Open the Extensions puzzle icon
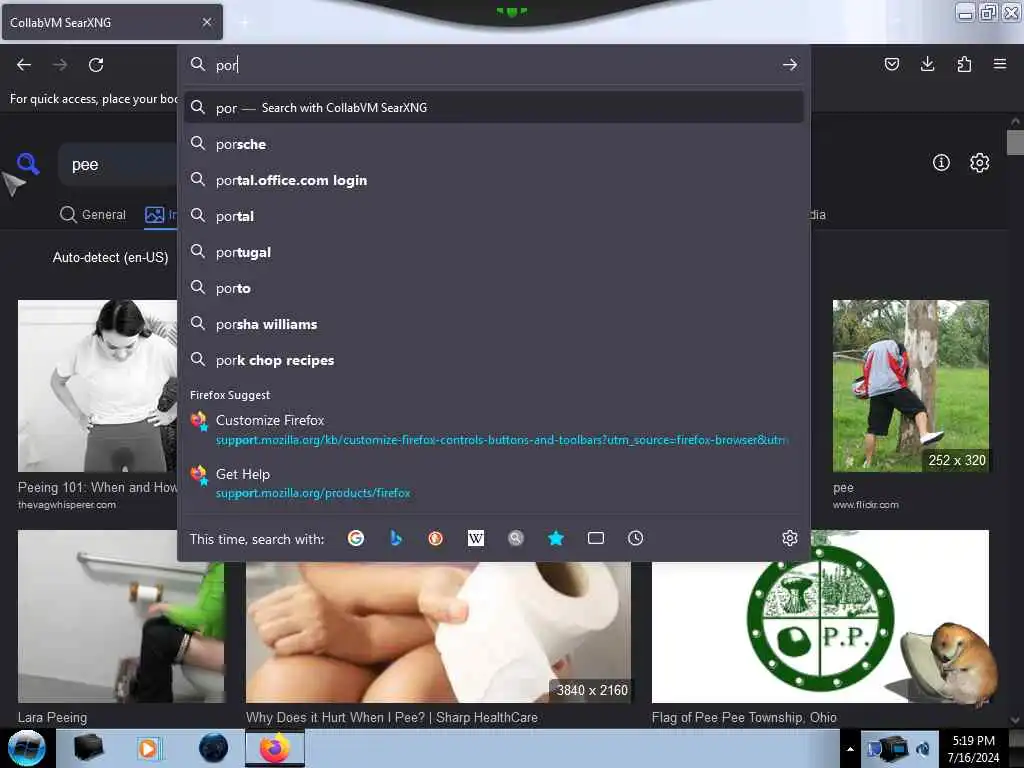This screenshot has width=1024, height=768. (x=964, y=64)
